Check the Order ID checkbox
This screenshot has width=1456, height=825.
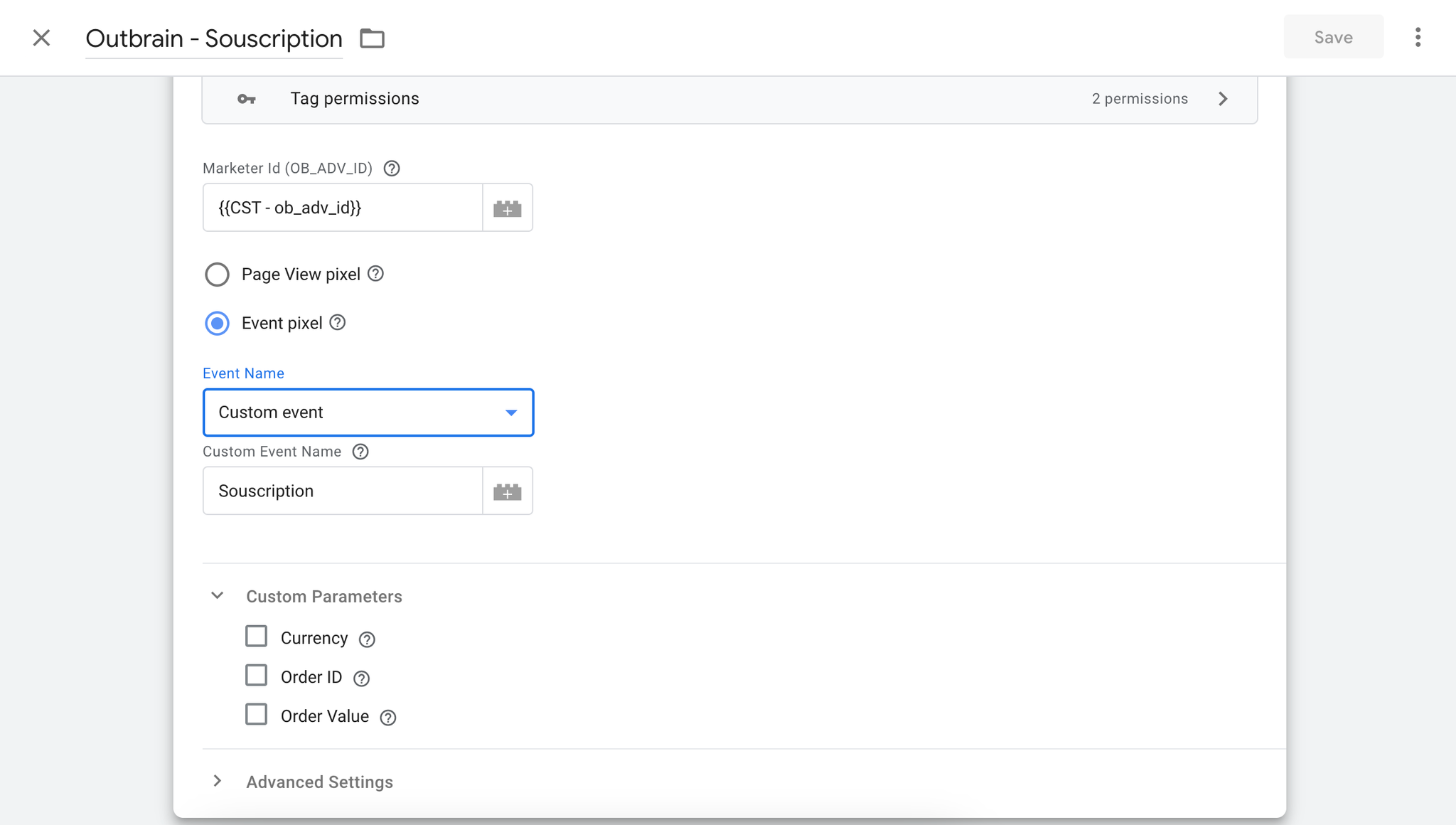pyautogui.click(x=257, y=675)
